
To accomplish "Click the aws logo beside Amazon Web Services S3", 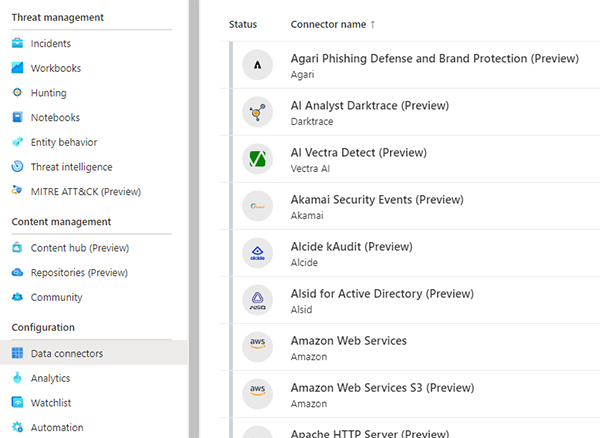I will 258,394.
